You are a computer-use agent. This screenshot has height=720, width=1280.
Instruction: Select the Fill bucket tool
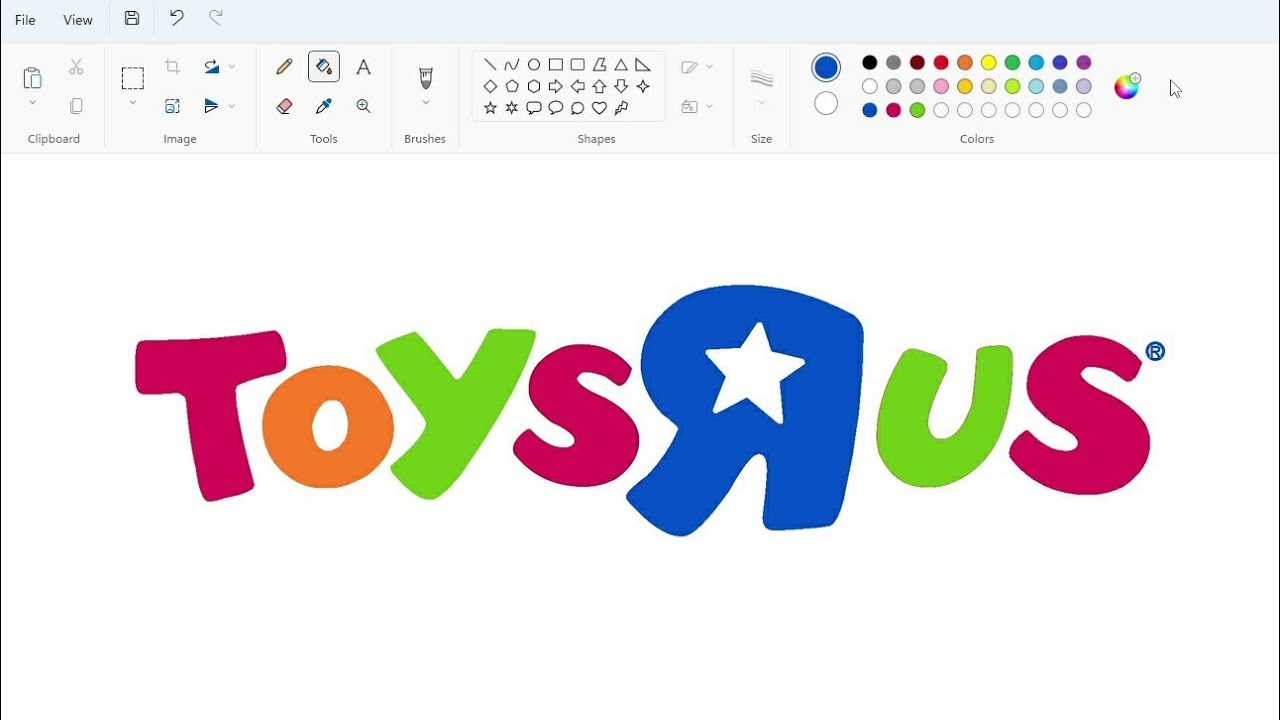pos(324,67)
